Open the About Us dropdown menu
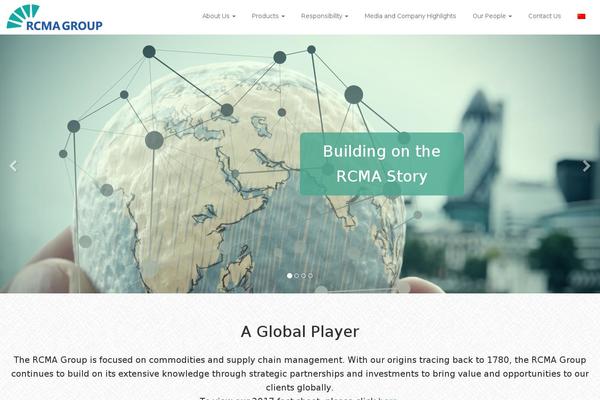Viewport: 600px width, 400px height. click(x=219, y=16)
